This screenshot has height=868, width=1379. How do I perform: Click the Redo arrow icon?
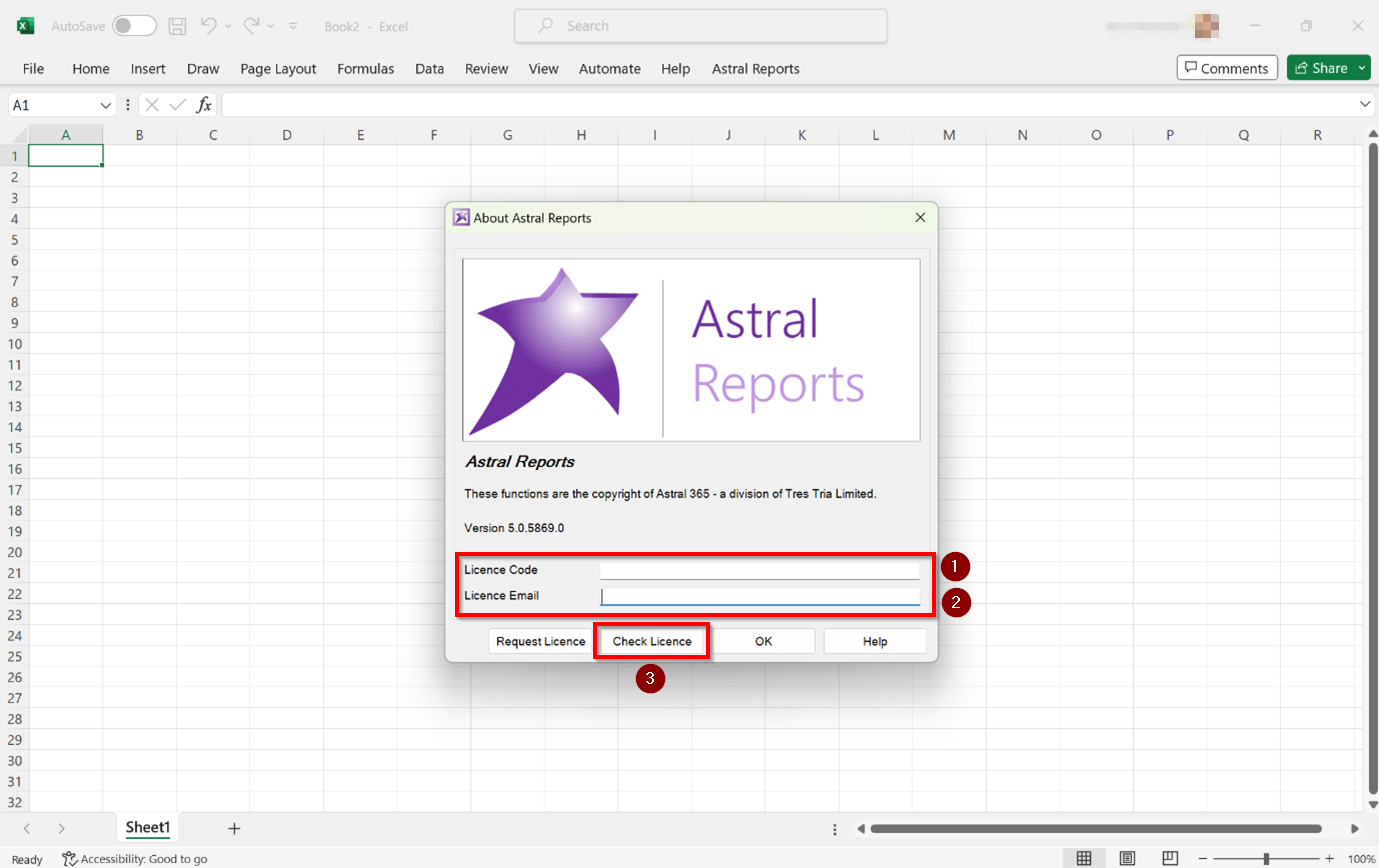pos(252,26)
